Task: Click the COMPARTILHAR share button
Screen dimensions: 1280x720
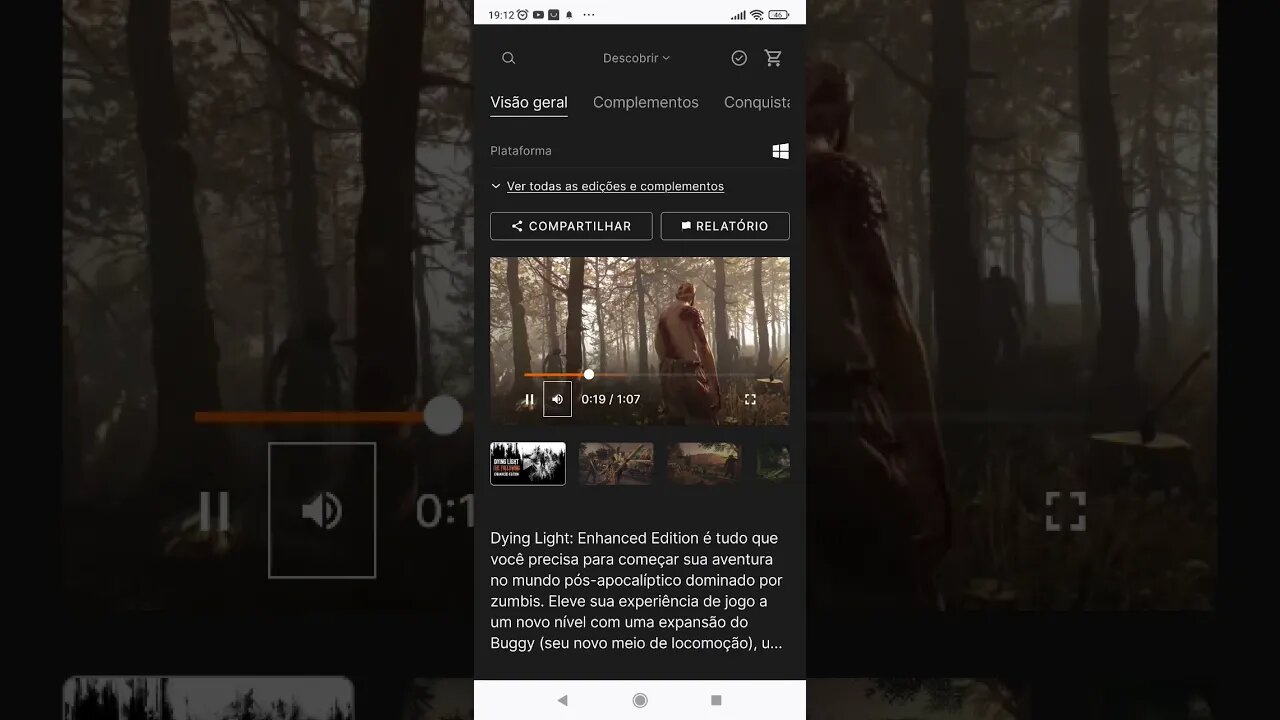Action: (x=571, y=226)
